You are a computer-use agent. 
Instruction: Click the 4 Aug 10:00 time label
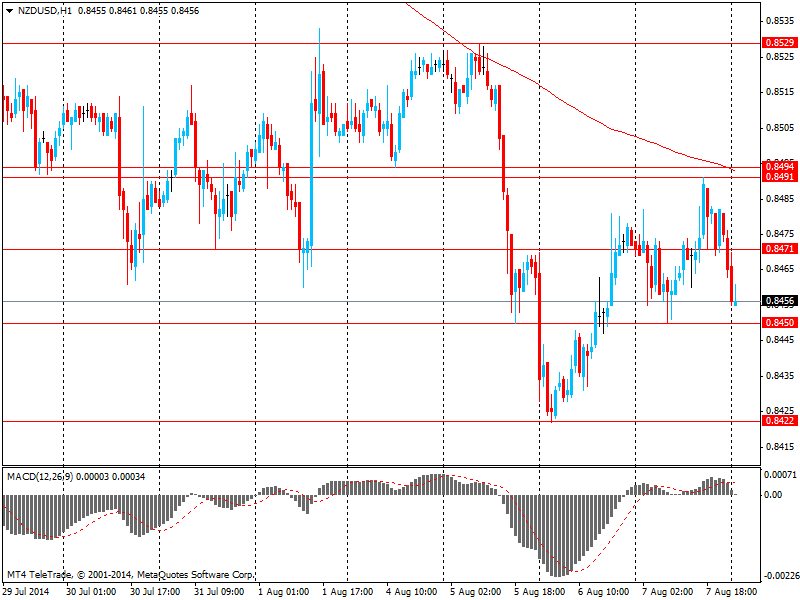click(x=413, y=592)
